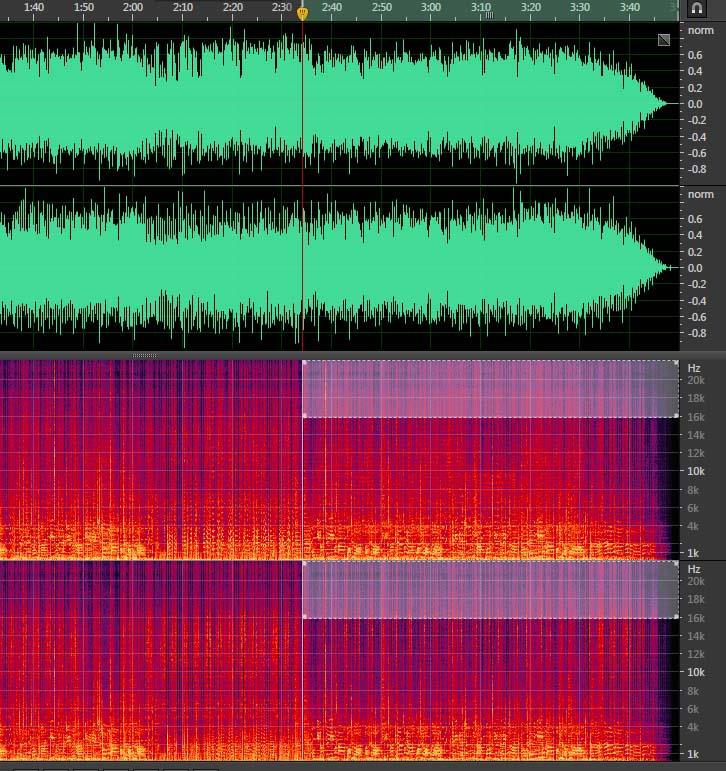
Task: Click the 'Hz' label of the lower spectrogram scale
Action: (x=694, y=569)
